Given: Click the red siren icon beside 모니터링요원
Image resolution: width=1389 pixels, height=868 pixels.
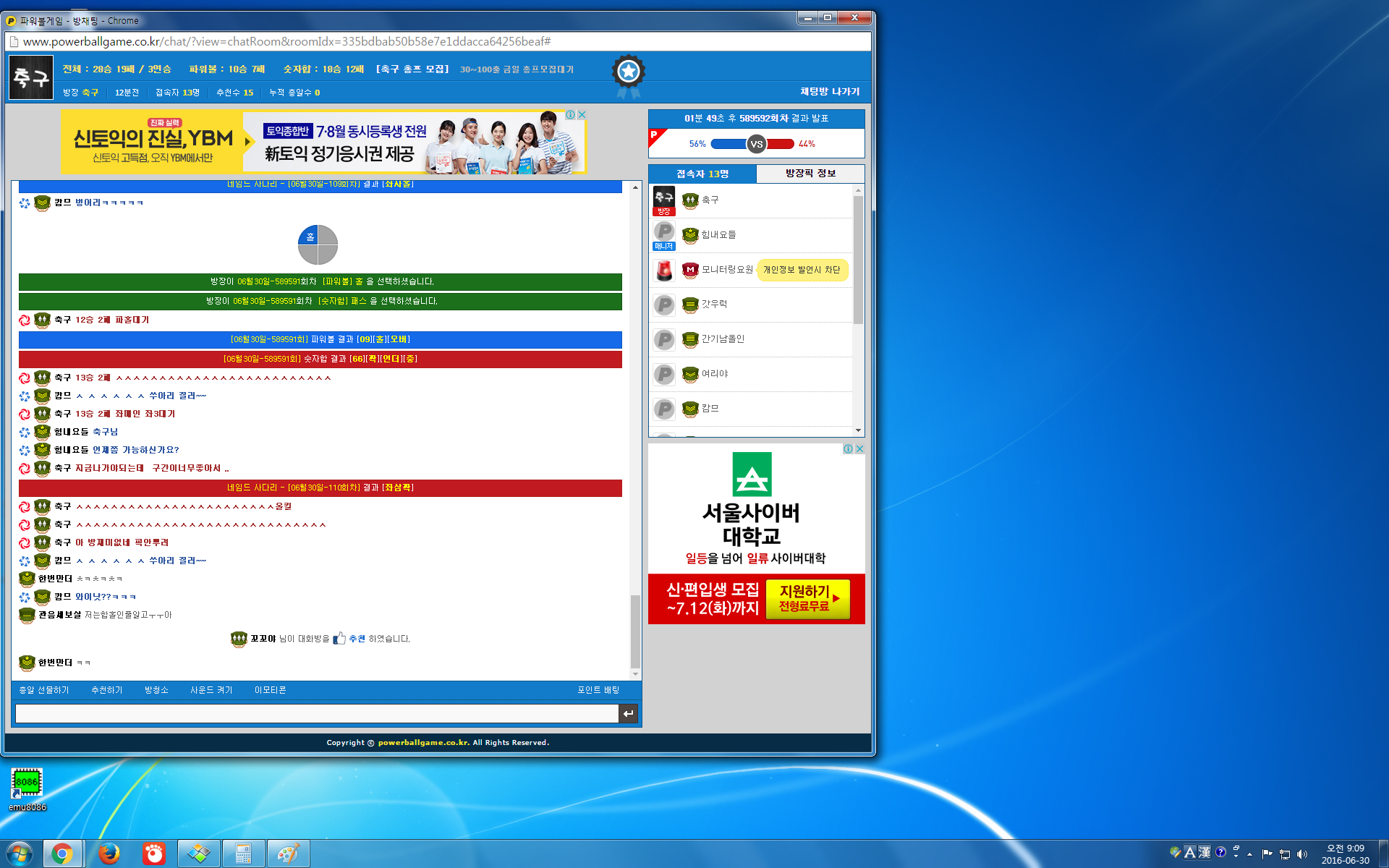Looking at the screenshot, I should click(664, 270).
